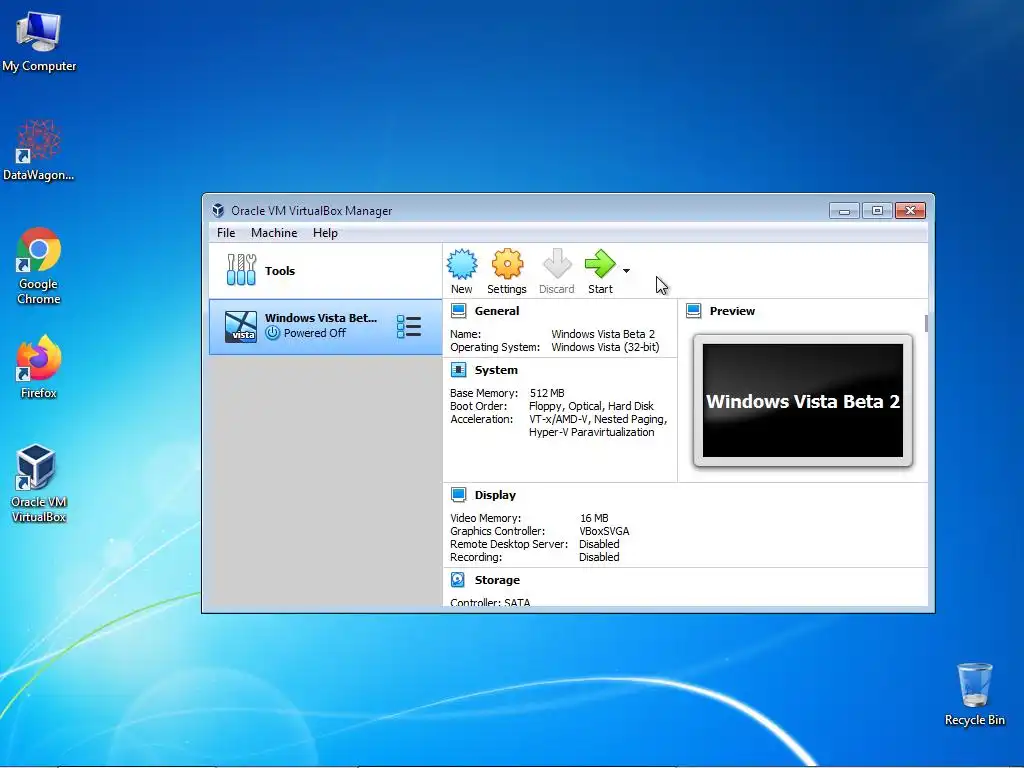The width and height of the screenshot is (1024, 768).
Task: Click the Vista OS icon in VM list
Action: (240, 327)
